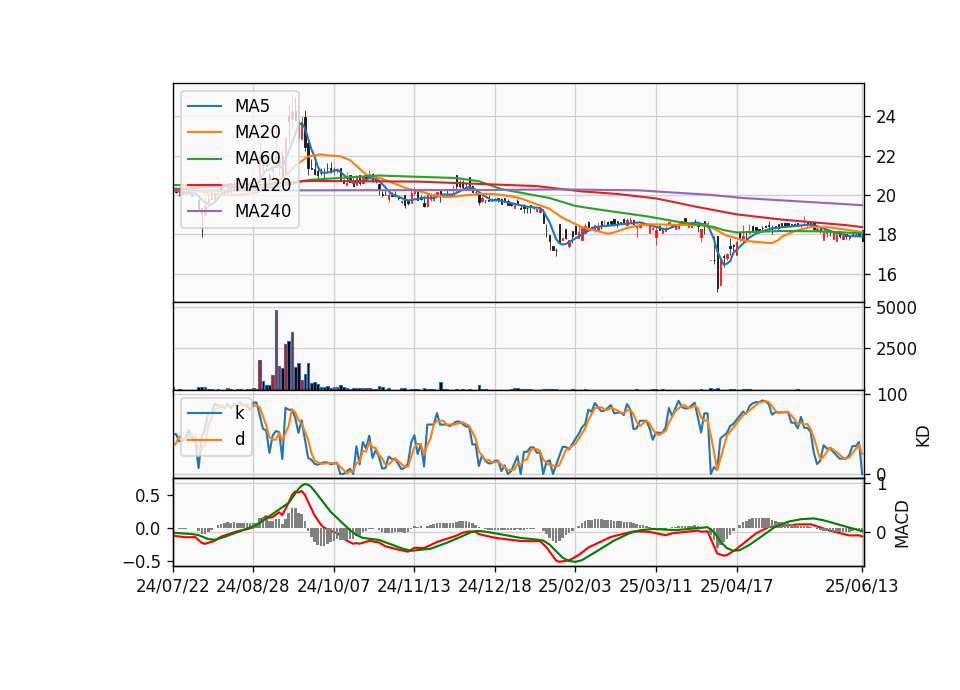
Task: Click the 25/06/13 date label
Action: 861,586
